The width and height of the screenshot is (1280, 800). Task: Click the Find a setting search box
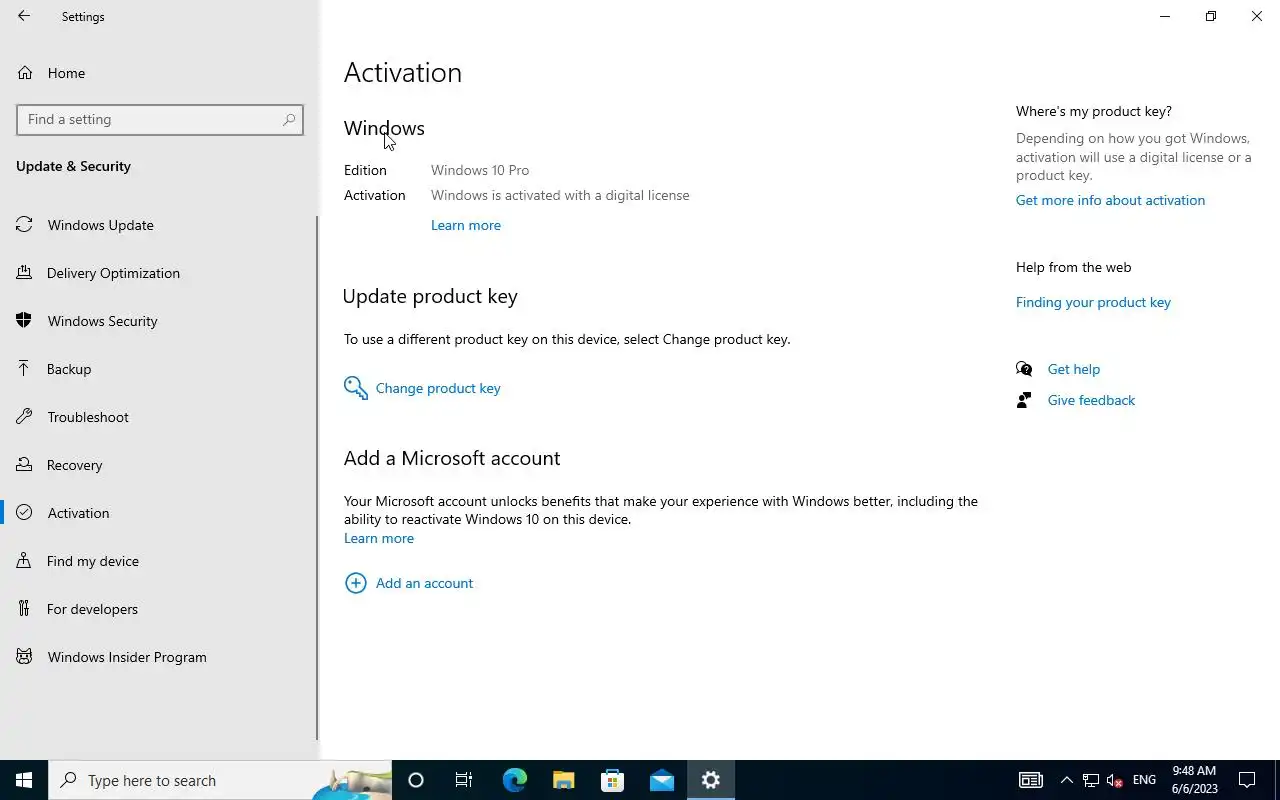[160, 119]
